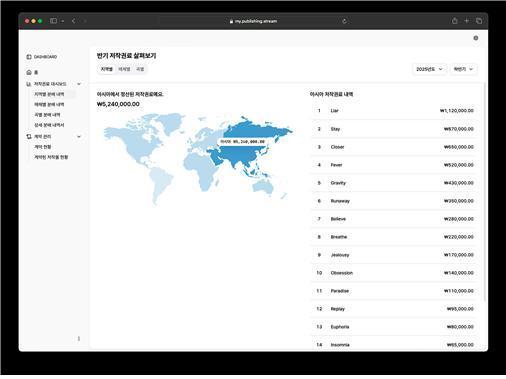Image resolution: width=506 pixels, height=379 pixels.
Task: Switch to the 곡별 tab
Action: pos(140,69)
